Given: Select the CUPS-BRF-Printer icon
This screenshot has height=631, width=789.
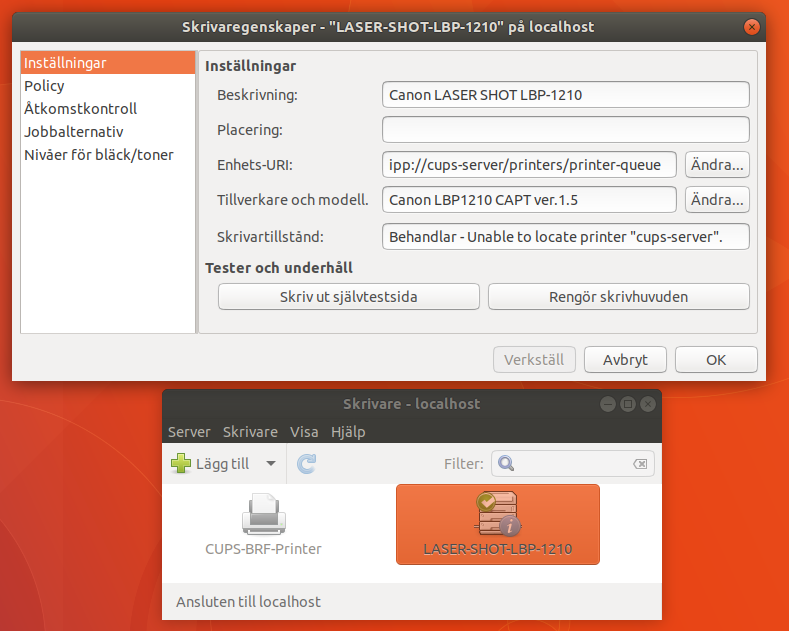Looking at the screenshot, I should point(264,513).
